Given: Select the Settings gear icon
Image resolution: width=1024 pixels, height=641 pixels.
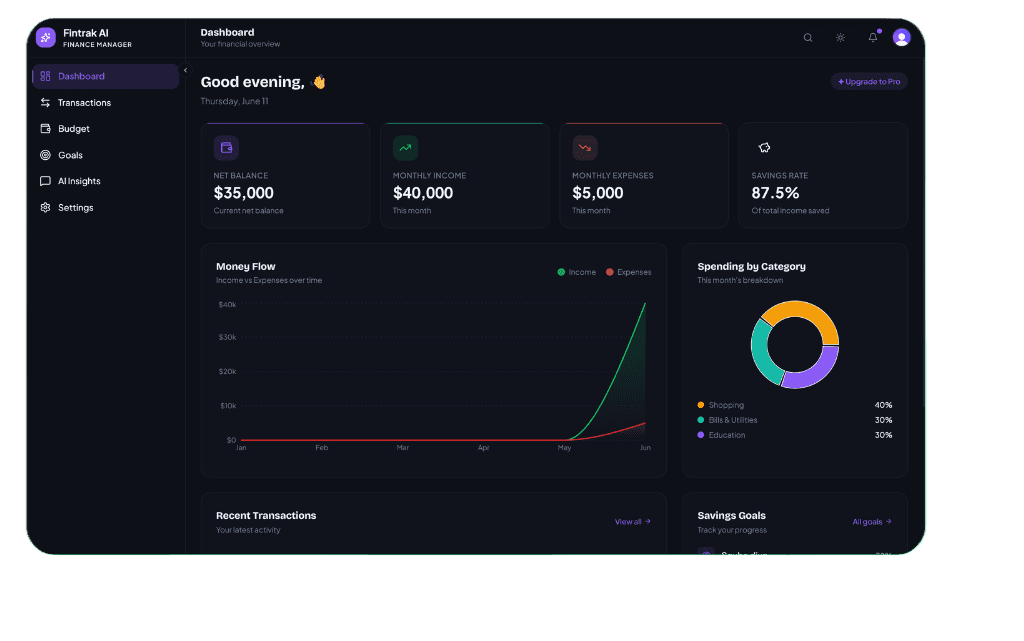Looking at the screenshot, I should click(x=45, y=208).
